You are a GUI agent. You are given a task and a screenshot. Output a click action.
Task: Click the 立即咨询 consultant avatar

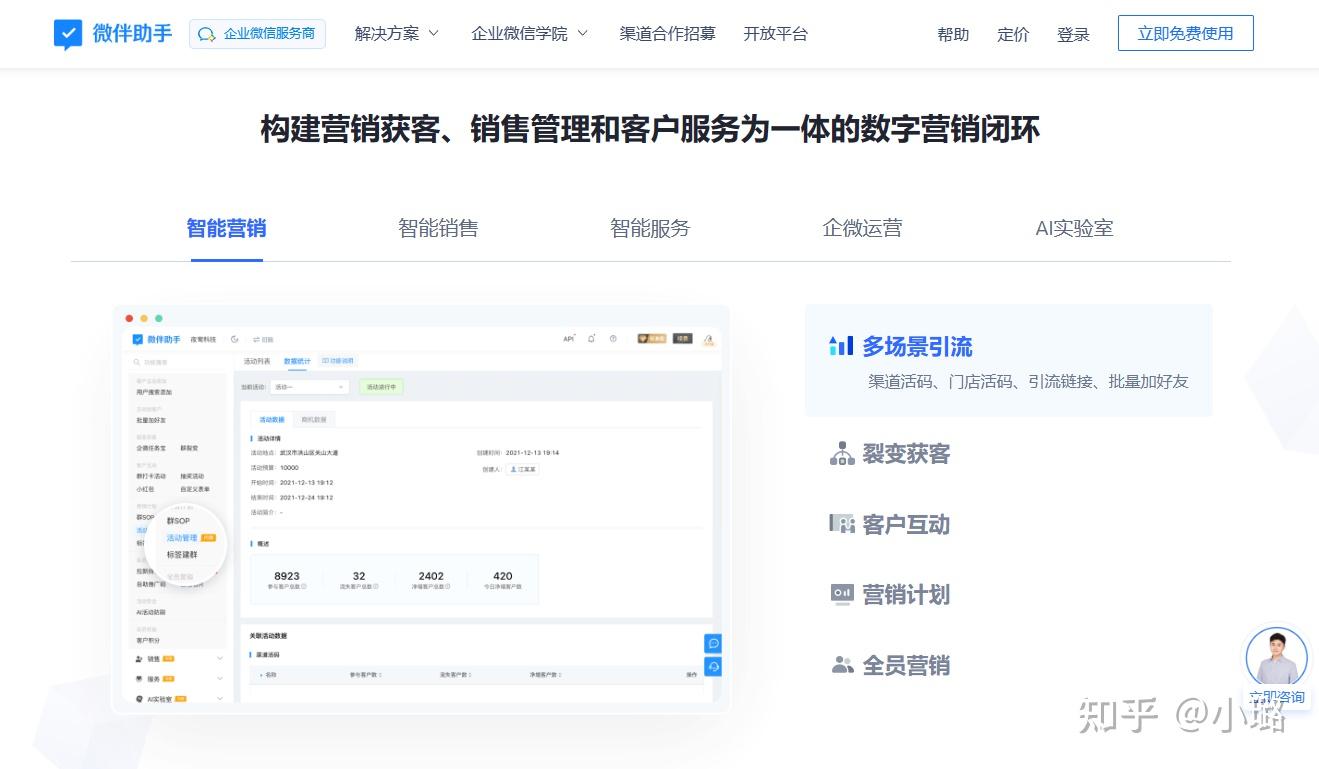[x=1276, y=655]
